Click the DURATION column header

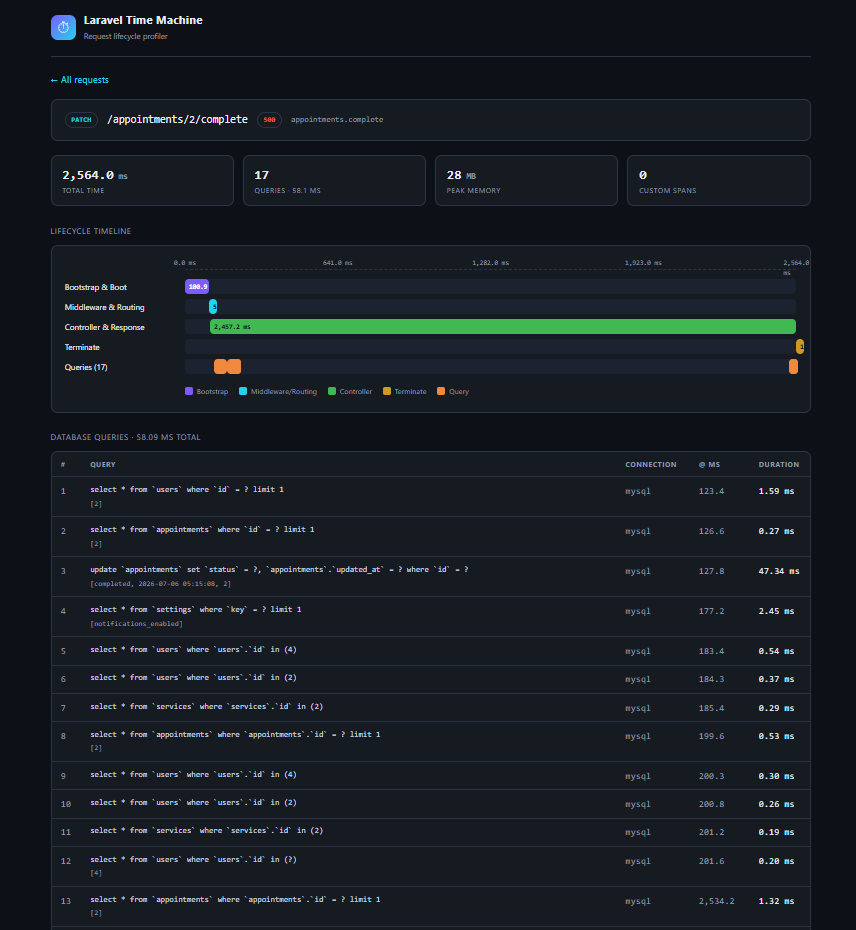(x=779, y=464)
